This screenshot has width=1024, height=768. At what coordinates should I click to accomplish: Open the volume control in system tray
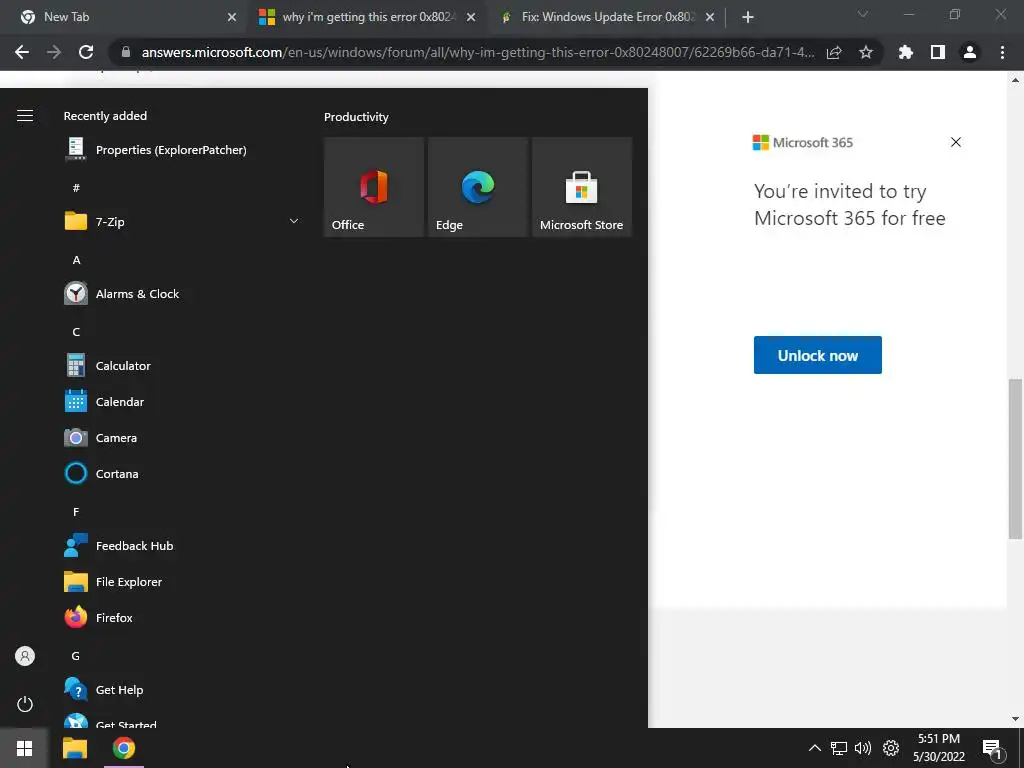coord(863,748)
